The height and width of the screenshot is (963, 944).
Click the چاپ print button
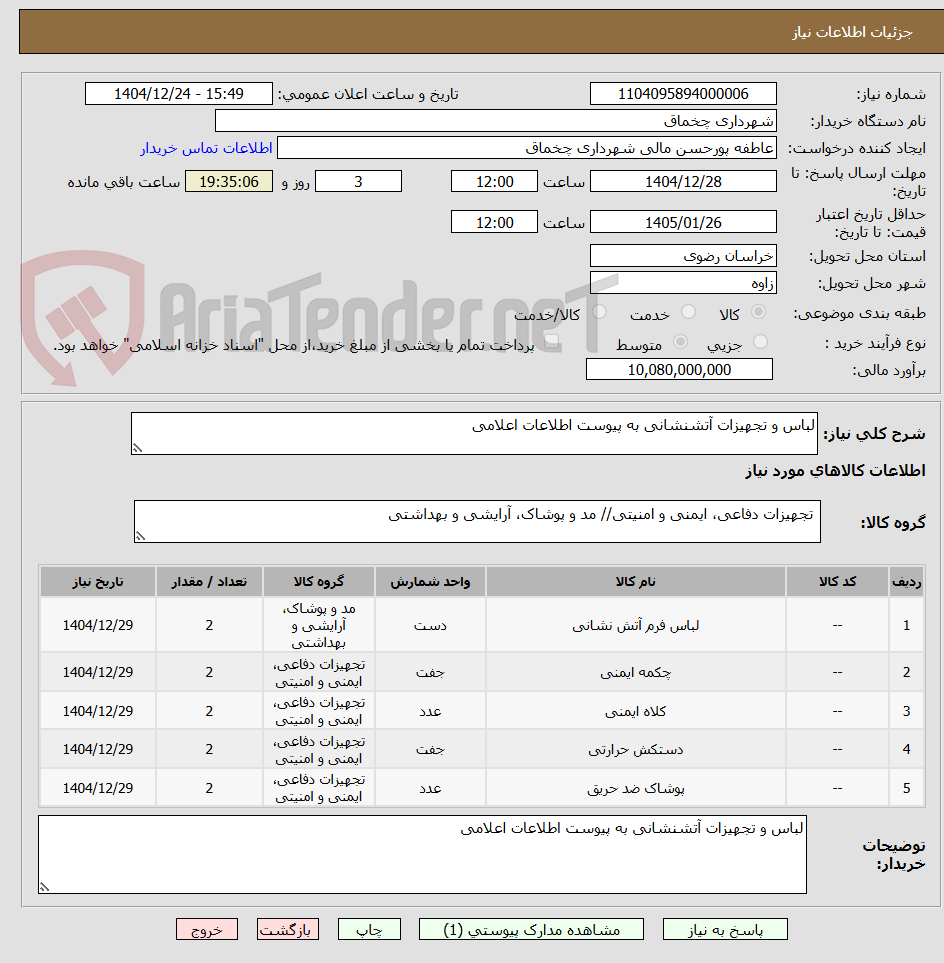point(369,929)
